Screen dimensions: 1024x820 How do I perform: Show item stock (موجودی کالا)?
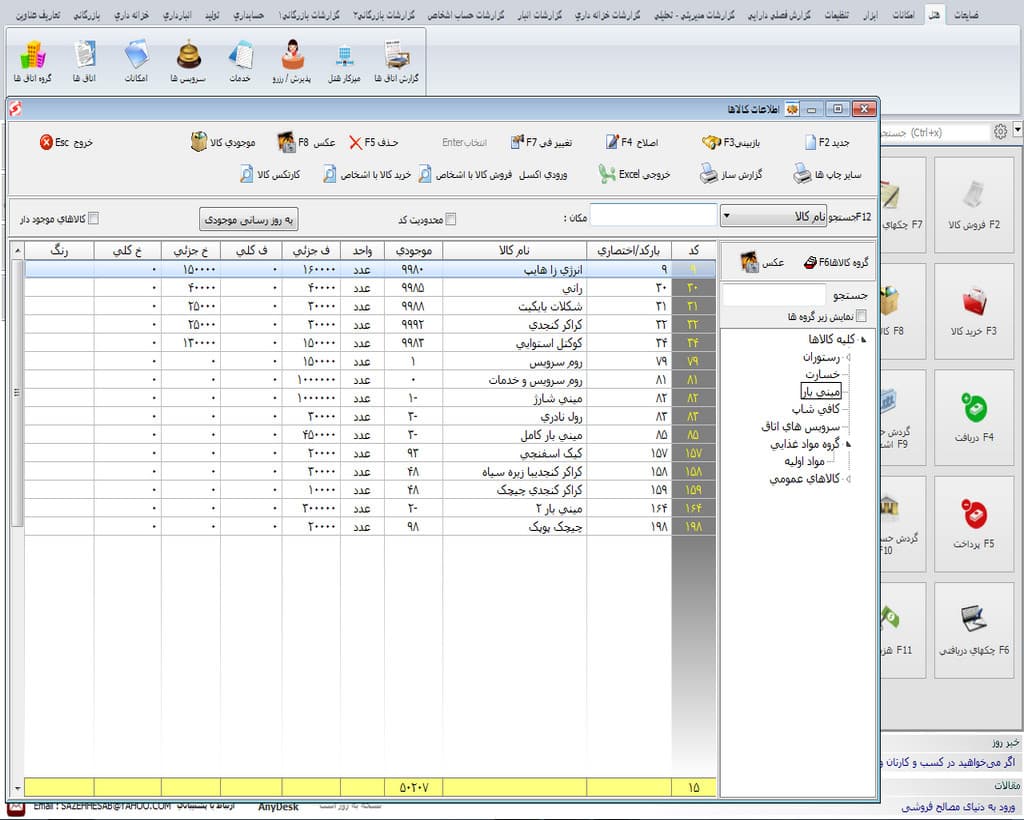223,142
